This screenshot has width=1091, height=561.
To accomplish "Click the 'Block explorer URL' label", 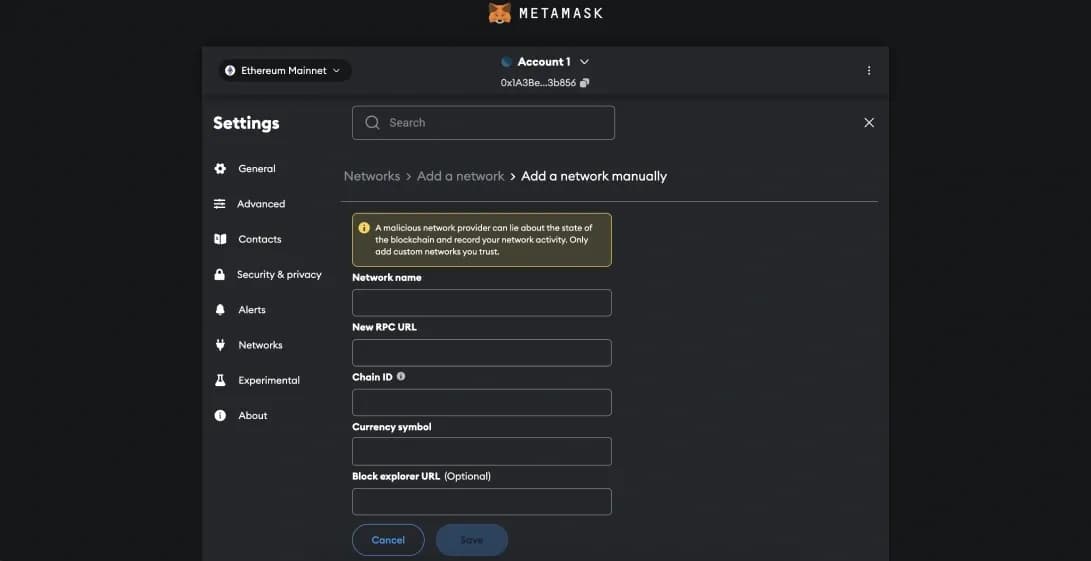I will 396,476.
